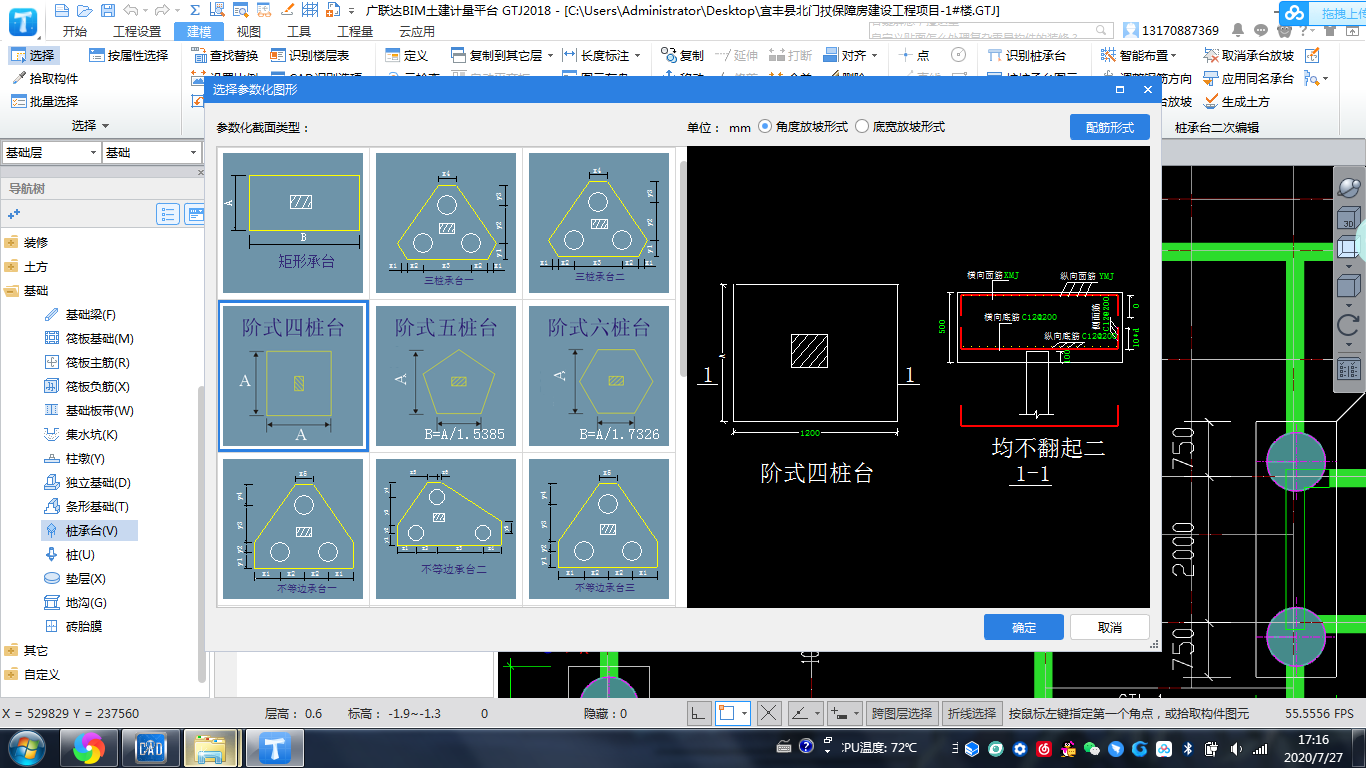Open the 工具 ribbon tab

click(x=298, y=32)
